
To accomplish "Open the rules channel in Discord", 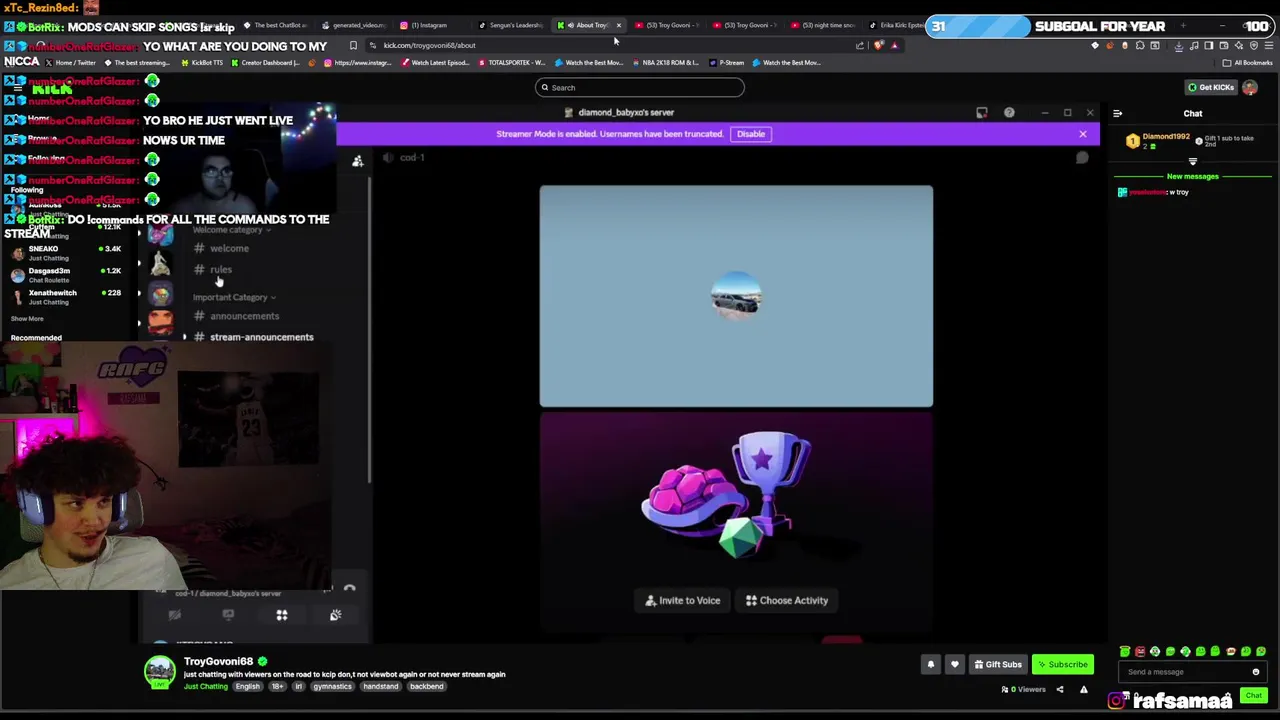I will (x=221, y=270).
